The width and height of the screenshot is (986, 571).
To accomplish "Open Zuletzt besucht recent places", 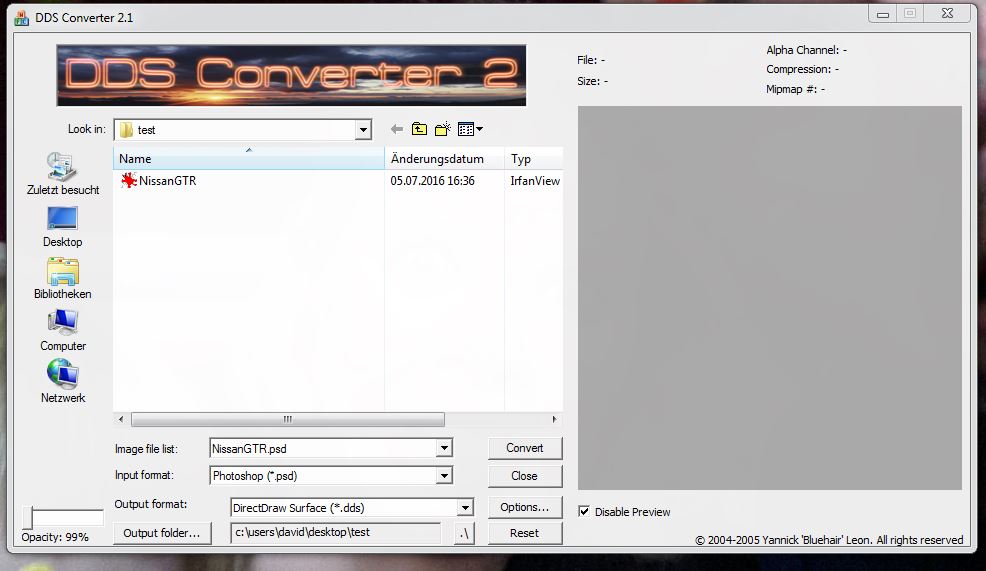I will (62, 174).
